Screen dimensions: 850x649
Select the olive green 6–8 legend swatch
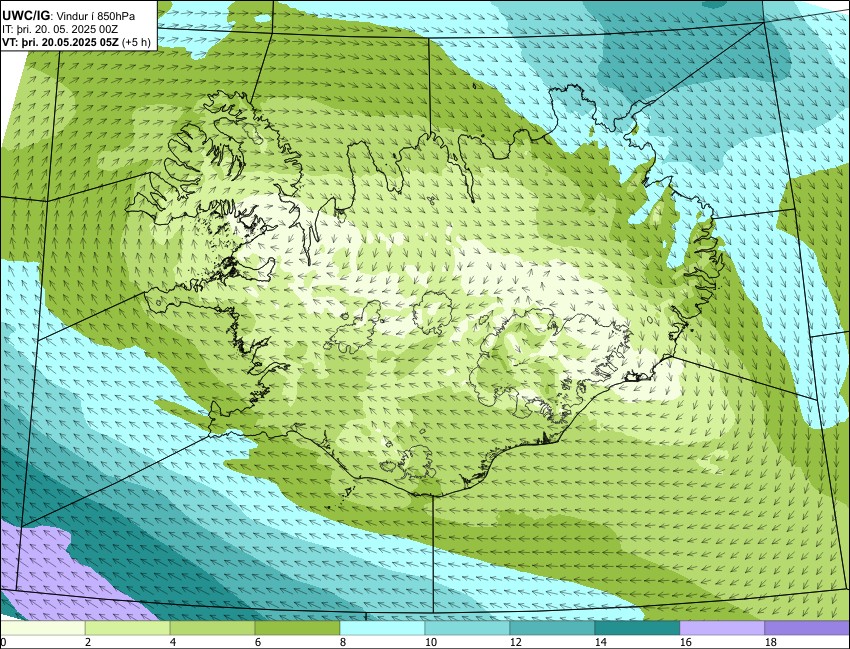[297, 628]
